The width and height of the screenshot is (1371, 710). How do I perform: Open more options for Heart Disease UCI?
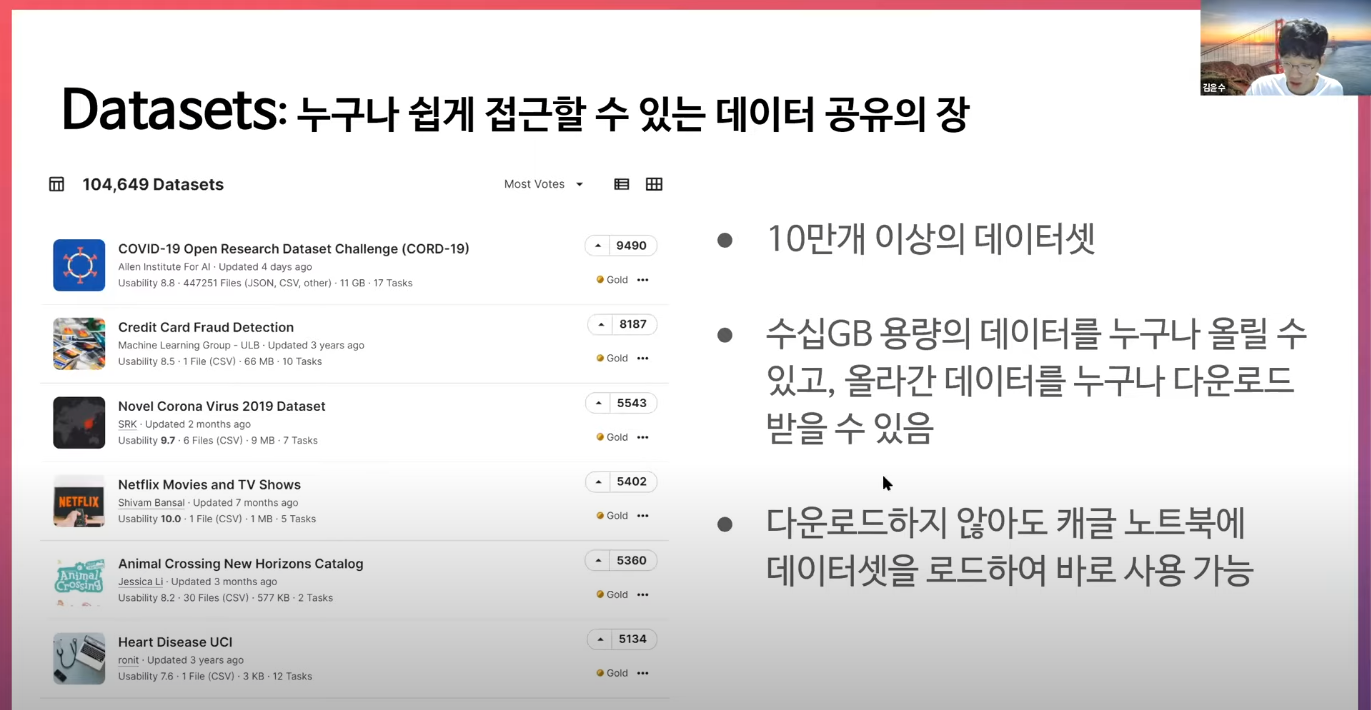click(x=643, y=673)
